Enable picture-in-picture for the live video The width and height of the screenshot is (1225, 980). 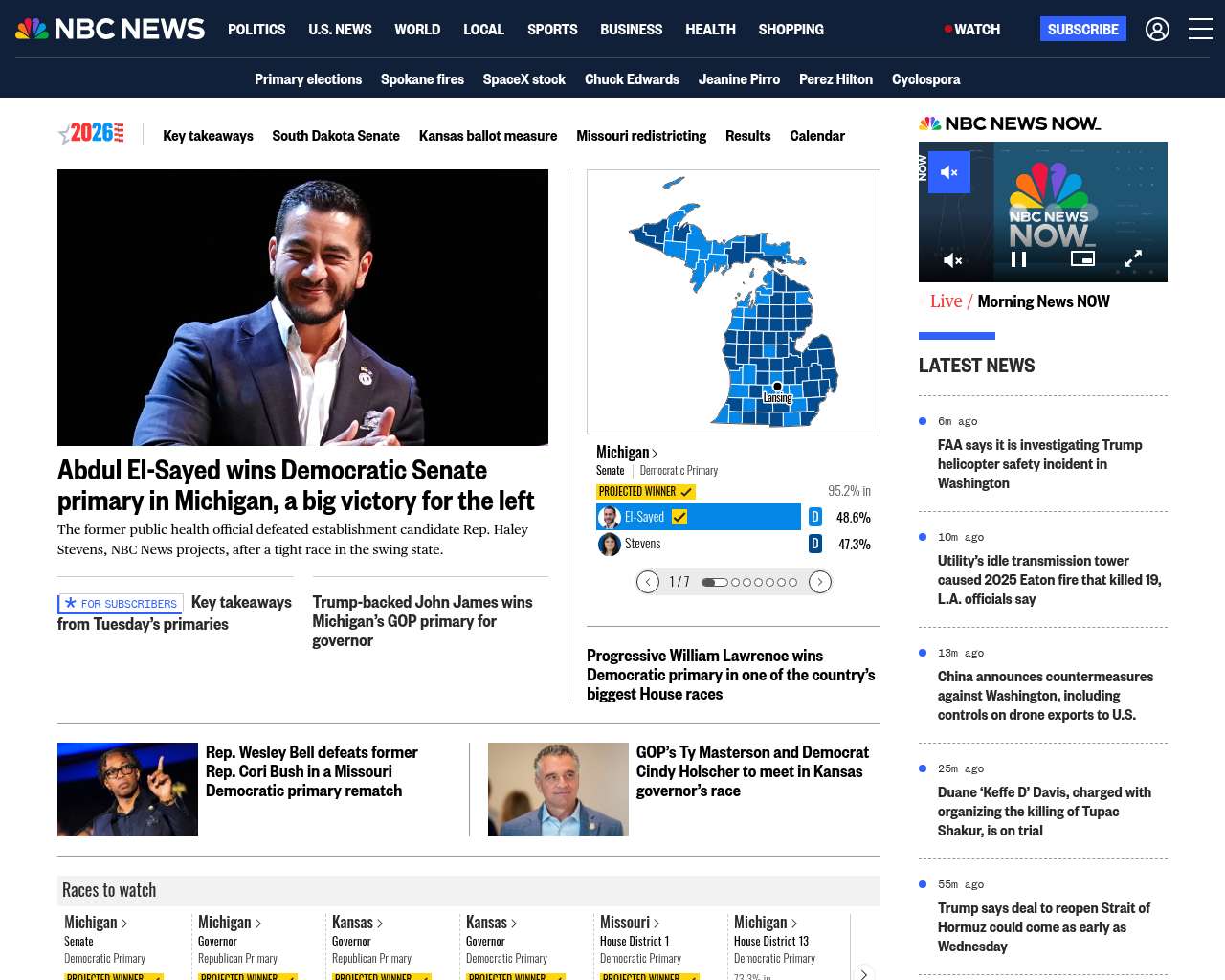point(1082,258)
